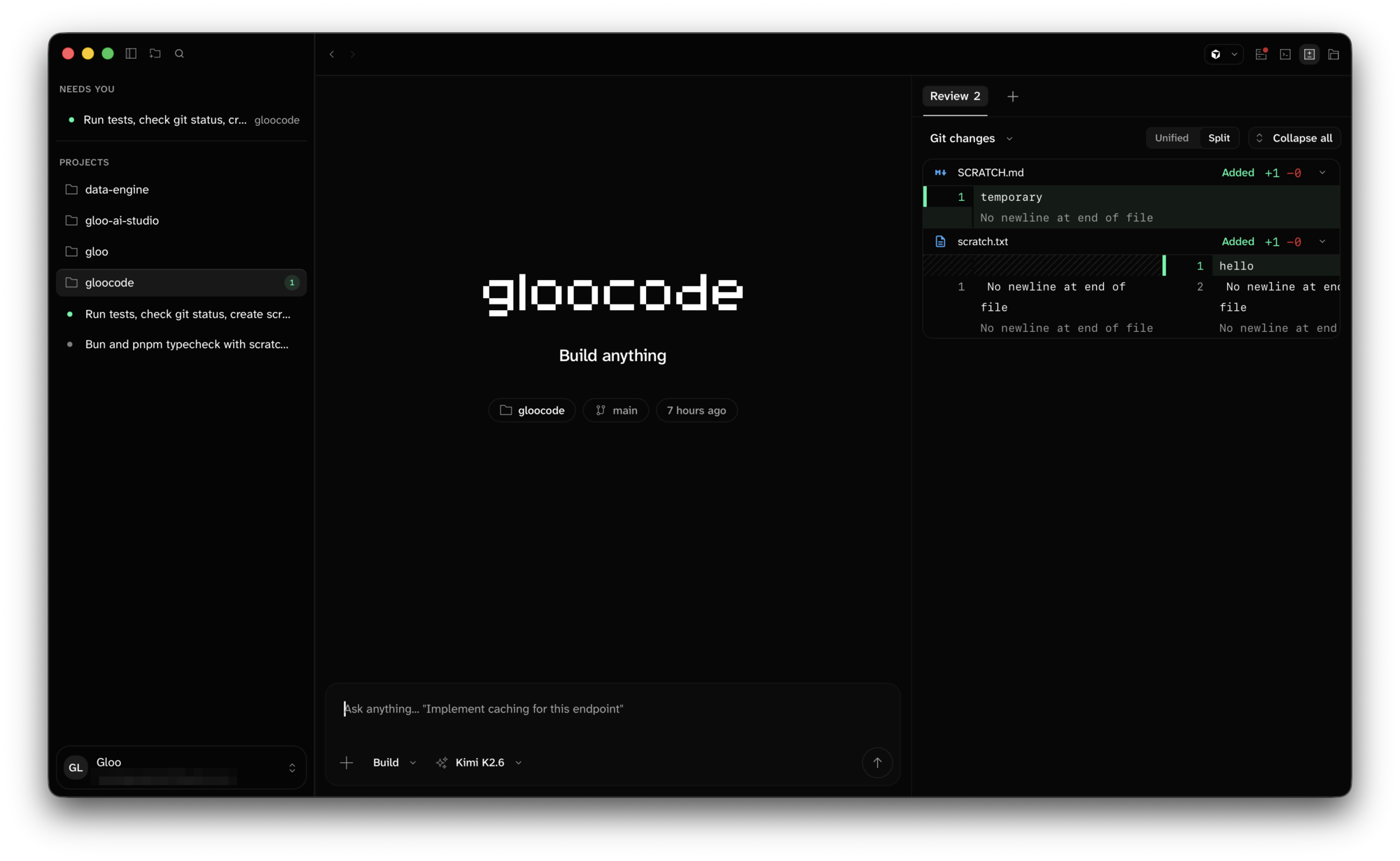Click the Collapse all button

[x=1294, y=138]
